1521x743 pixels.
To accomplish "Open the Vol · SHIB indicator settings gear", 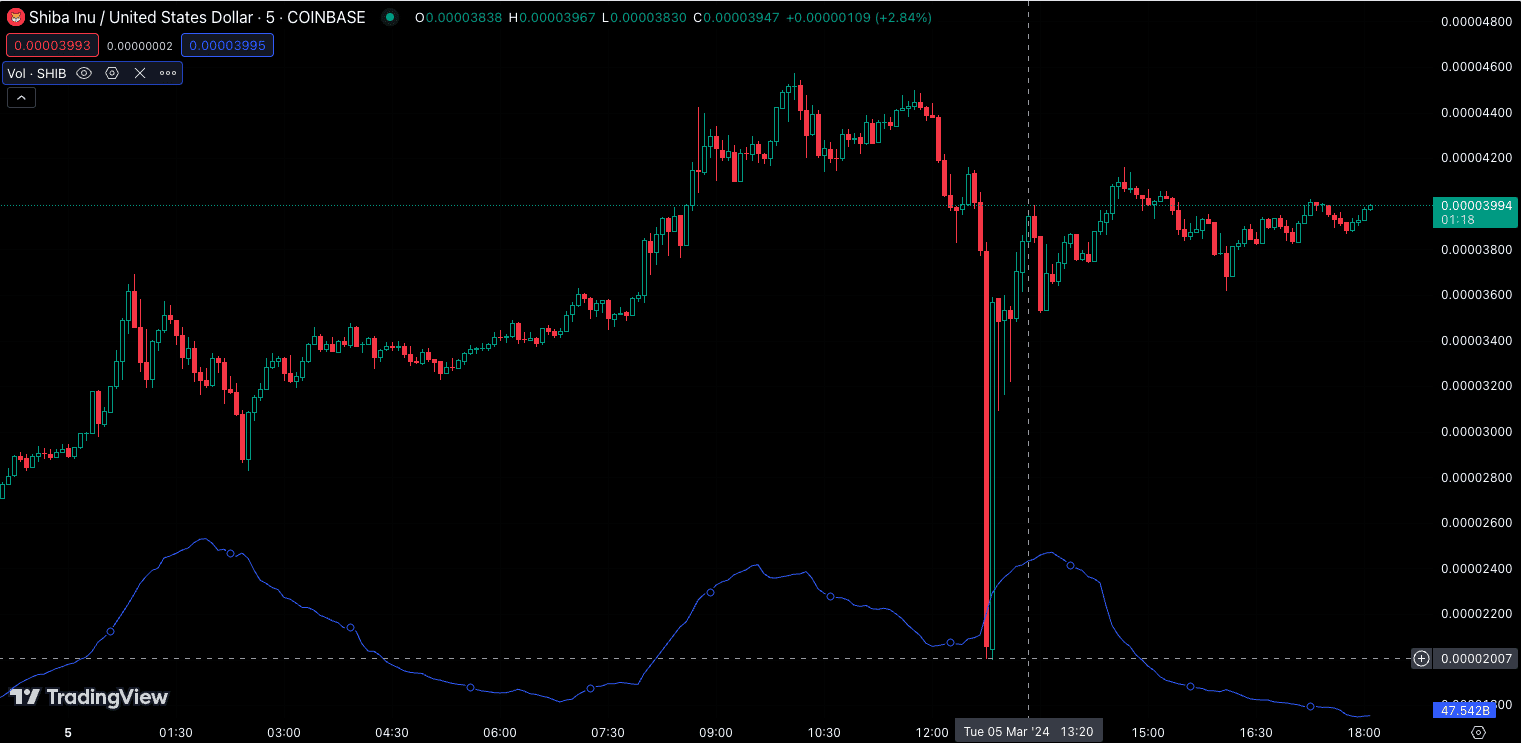I will (x=111, y=72).
